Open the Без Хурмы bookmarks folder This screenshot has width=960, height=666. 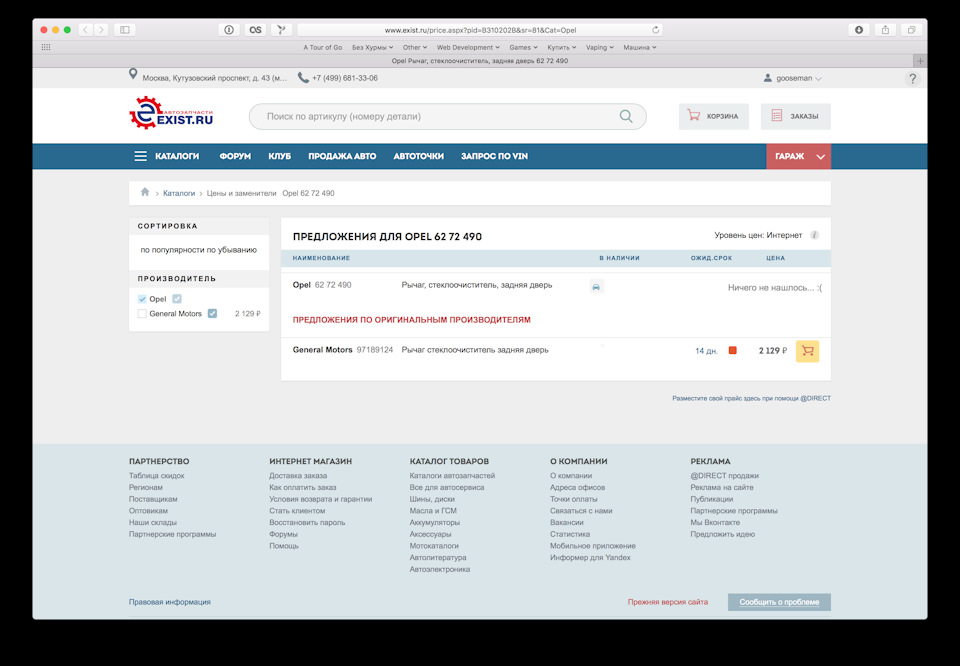[372, 47]
